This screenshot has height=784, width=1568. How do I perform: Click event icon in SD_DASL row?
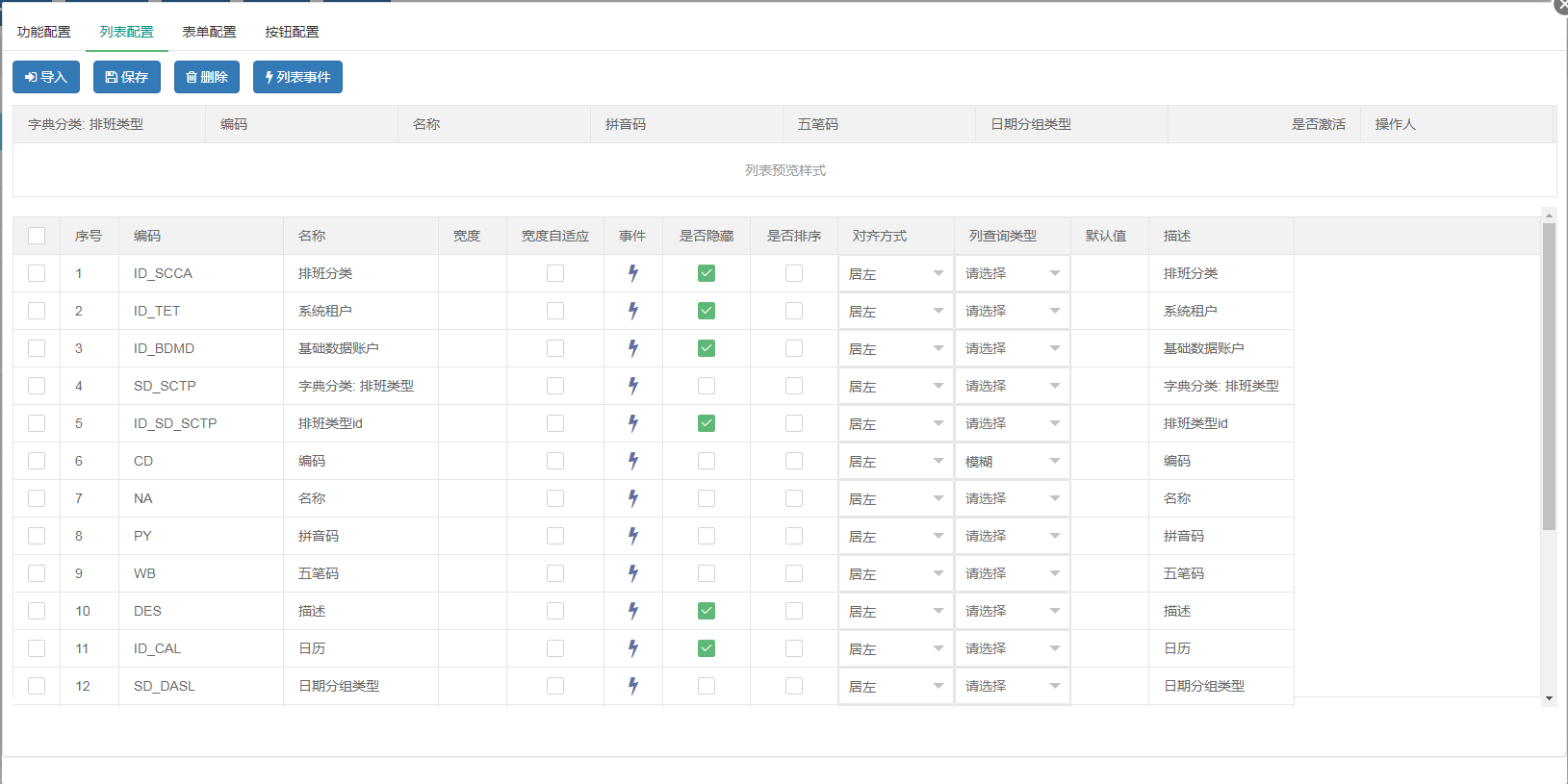pyautogui.click(x=633, y=686)
